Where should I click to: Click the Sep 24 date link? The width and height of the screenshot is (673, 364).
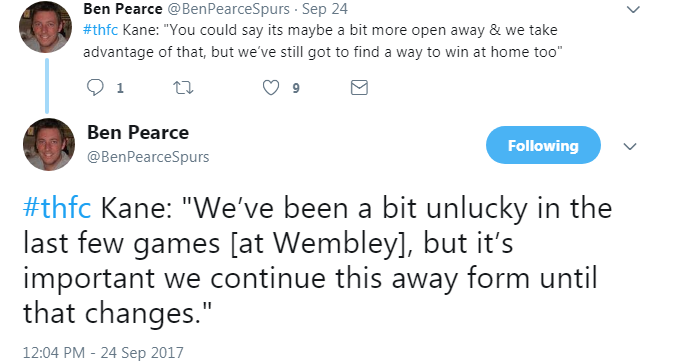click(x=325, y=9)
